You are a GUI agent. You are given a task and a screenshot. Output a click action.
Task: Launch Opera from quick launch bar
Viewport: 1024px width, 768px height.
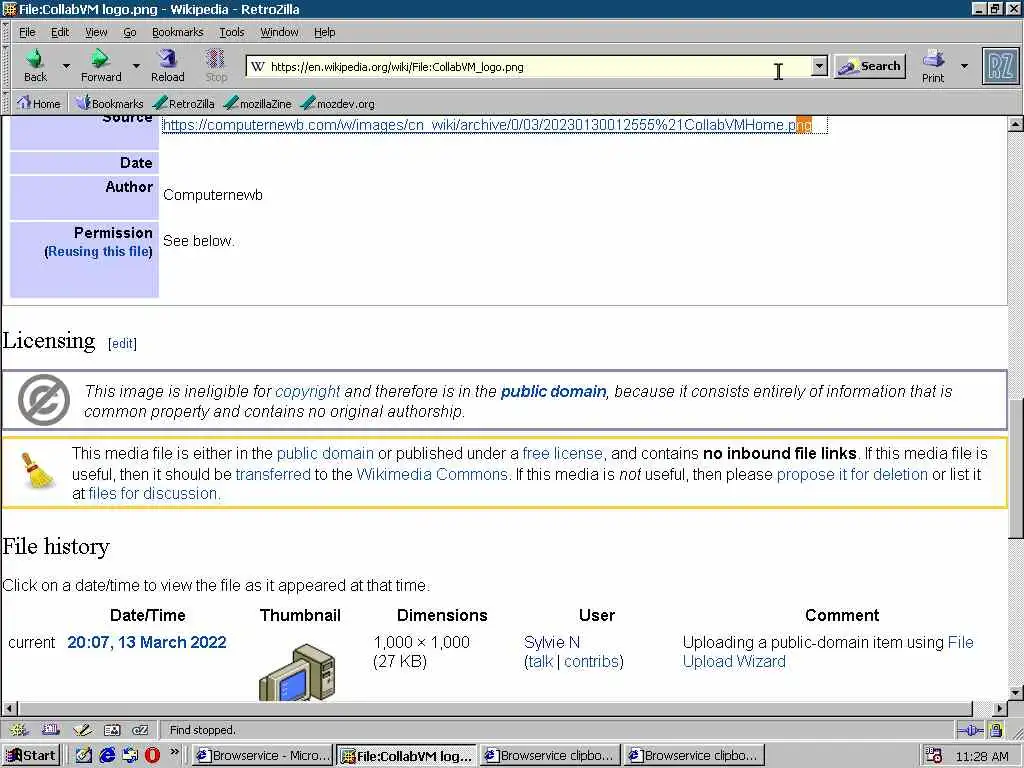tap(152, 755)
